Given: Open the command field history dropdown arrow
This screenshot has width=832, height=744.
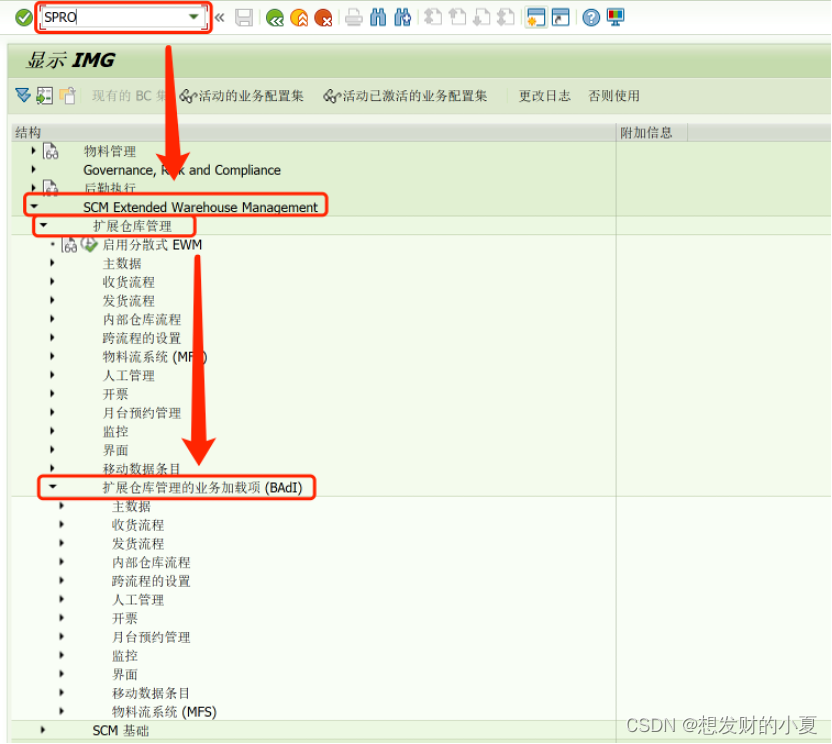Looking at the screenshot, I should pyautogui.click(x=194, y=17).
